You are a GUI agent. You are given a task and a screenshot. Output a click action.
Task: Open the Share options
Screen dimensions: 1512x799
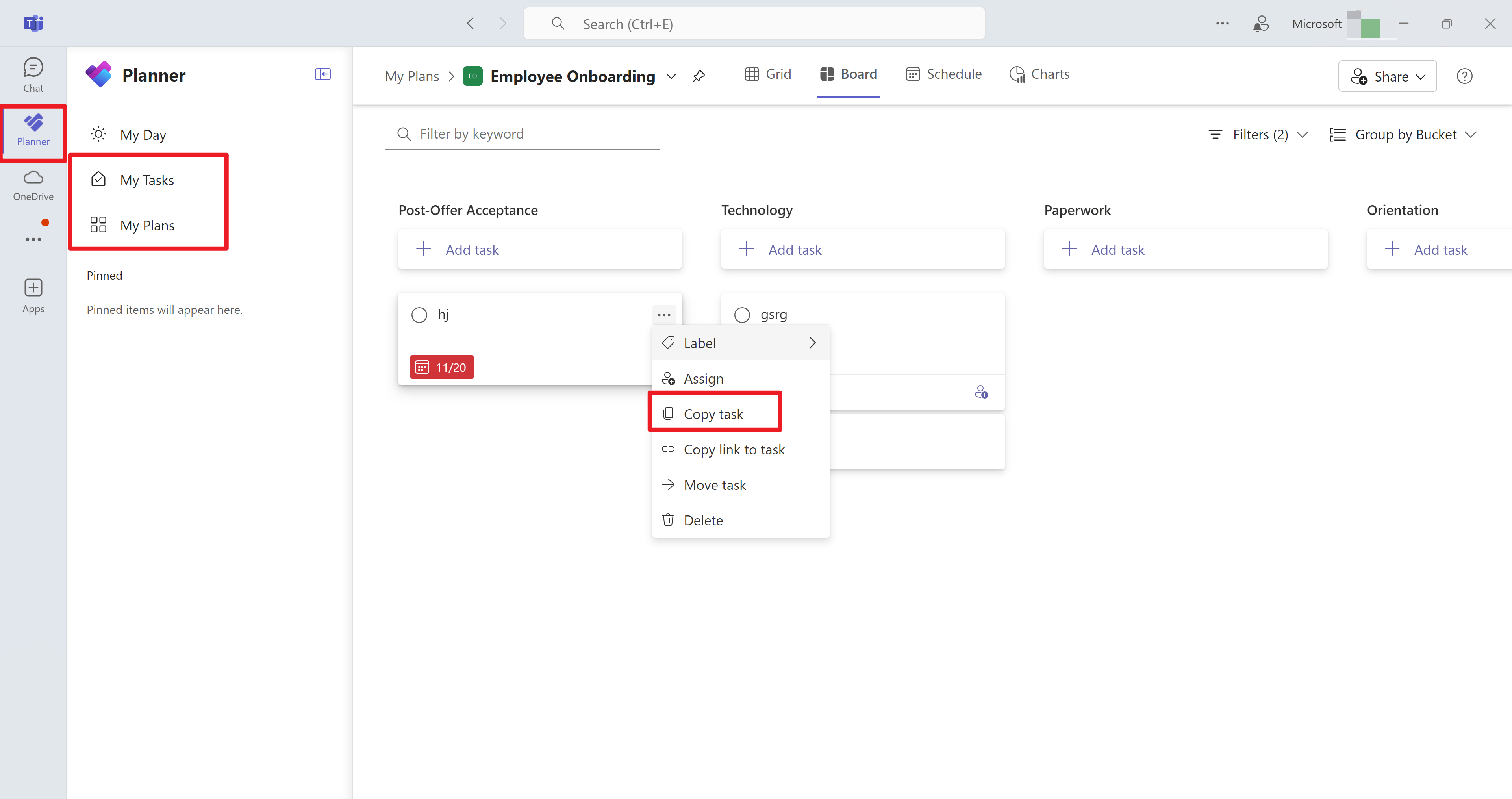[x=1387, y=76]
